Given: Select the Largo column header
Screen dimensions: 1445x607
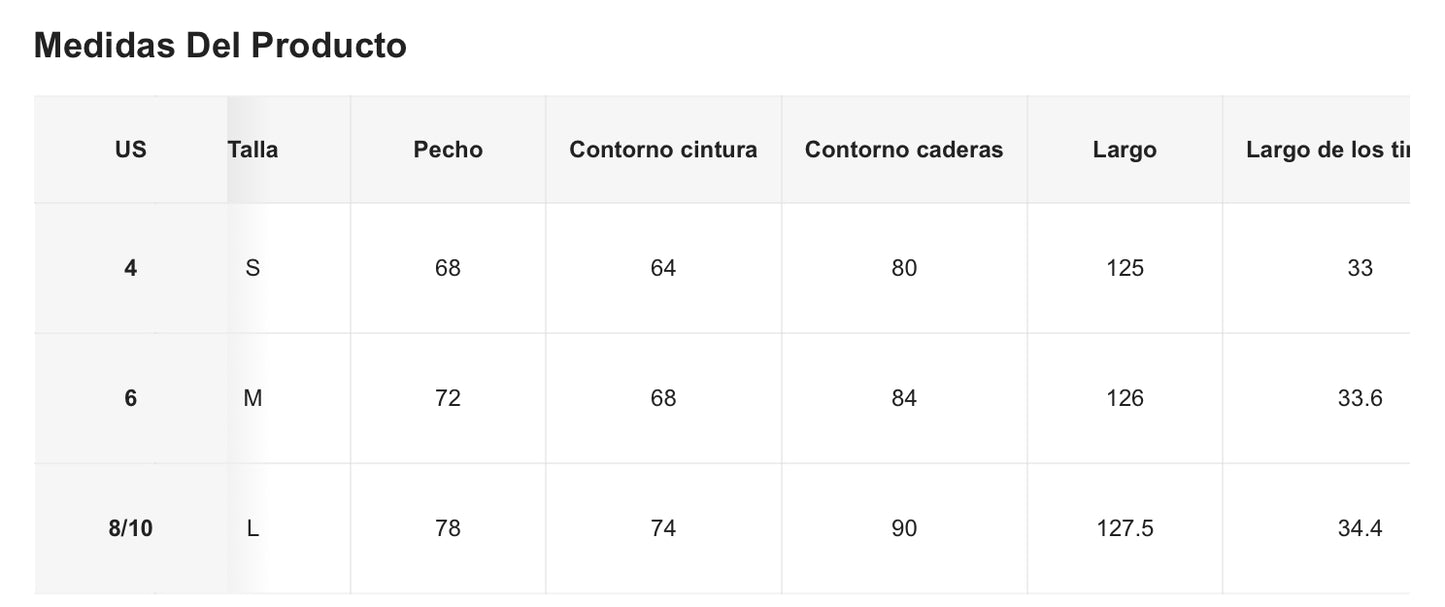Looking at the screenshot, I should (x=1124, y=150).
